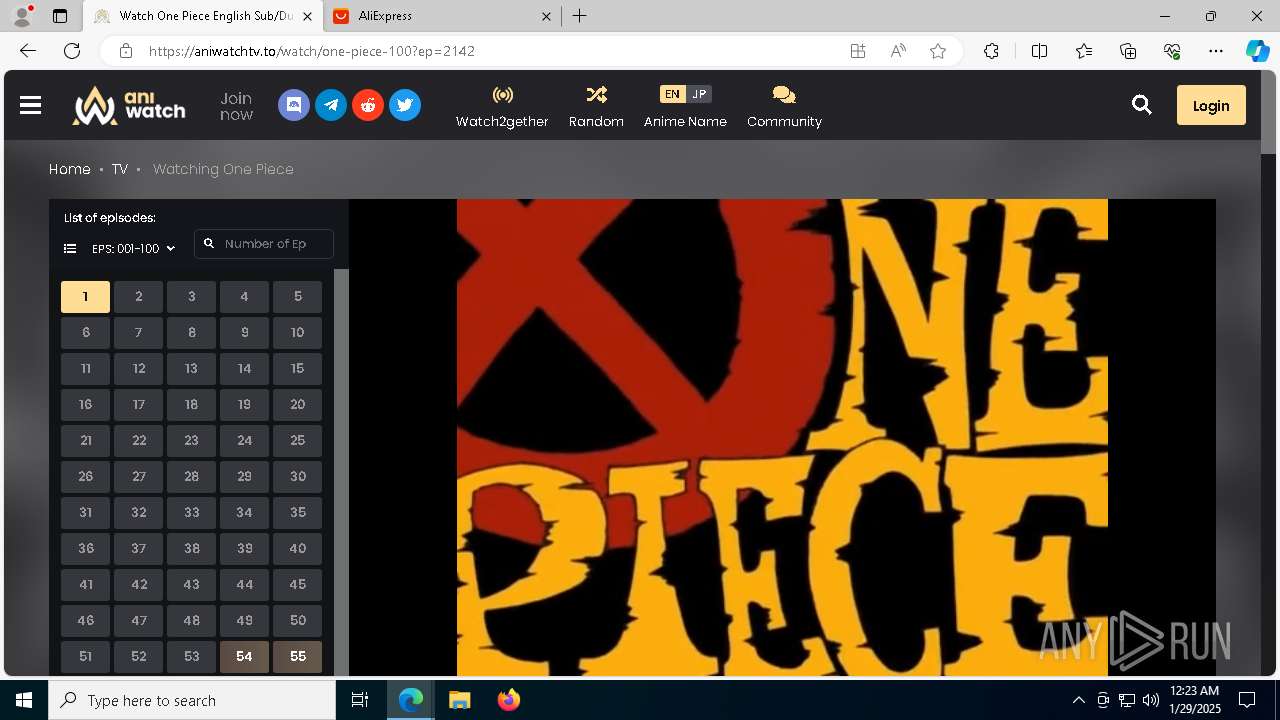The width and height of the screenshot is (1280, 720).
Task: Show hidden system tray icons
Action: [x=1078, y=700]
